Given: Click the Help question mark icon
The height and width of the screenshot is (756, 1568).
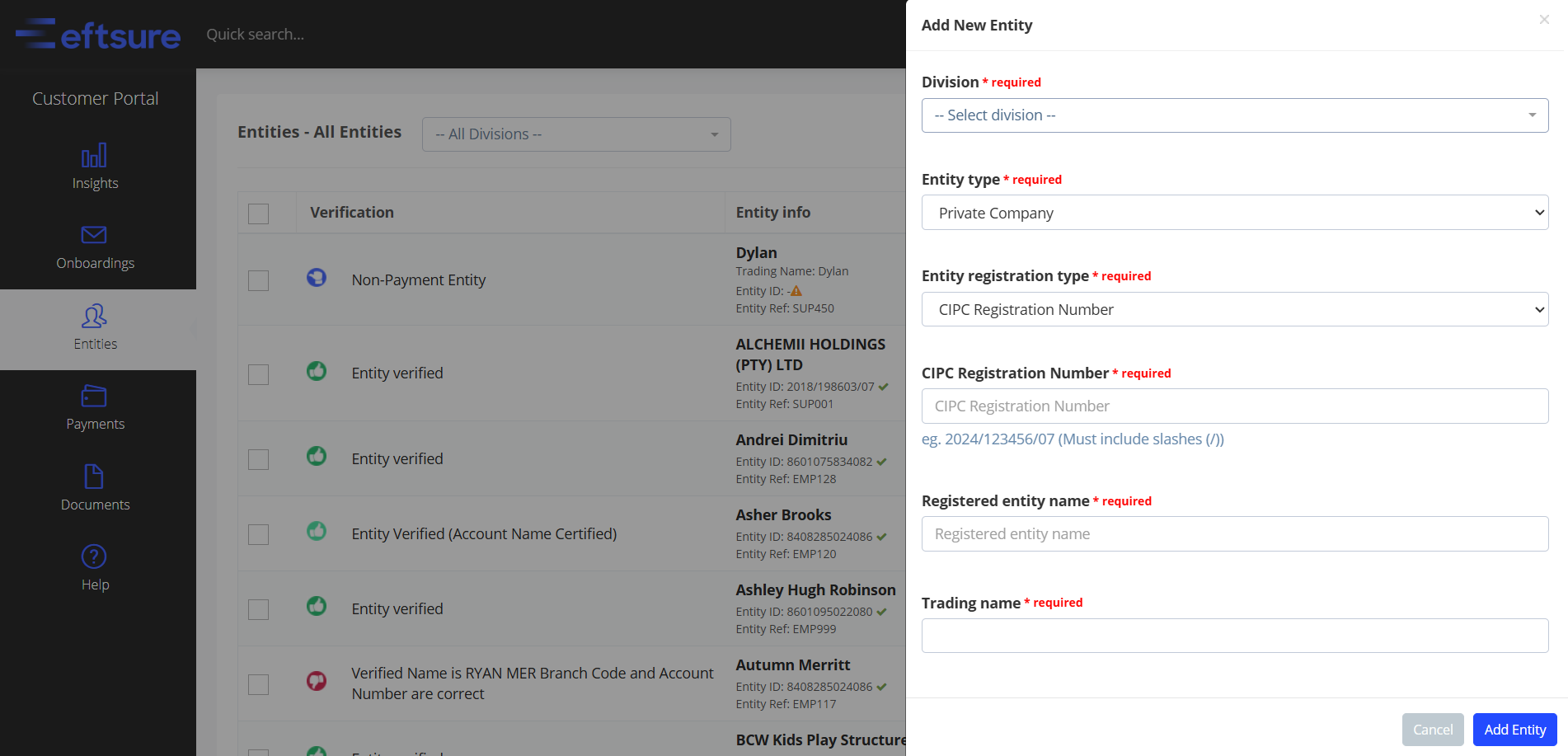Looking at the screenshot, I should 94,556.
